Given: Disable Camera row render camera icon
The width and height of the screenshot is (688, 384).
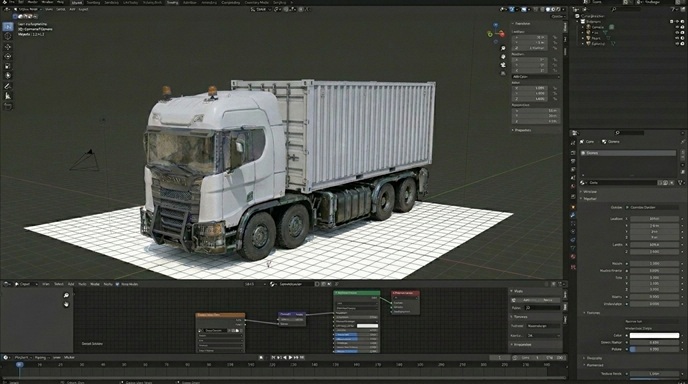Looking at the screenshot, I should click(x=682, y=27).
